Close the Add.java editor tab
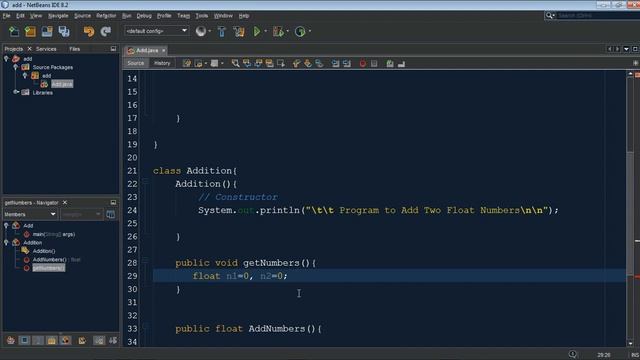 click(x=164, y=50)
